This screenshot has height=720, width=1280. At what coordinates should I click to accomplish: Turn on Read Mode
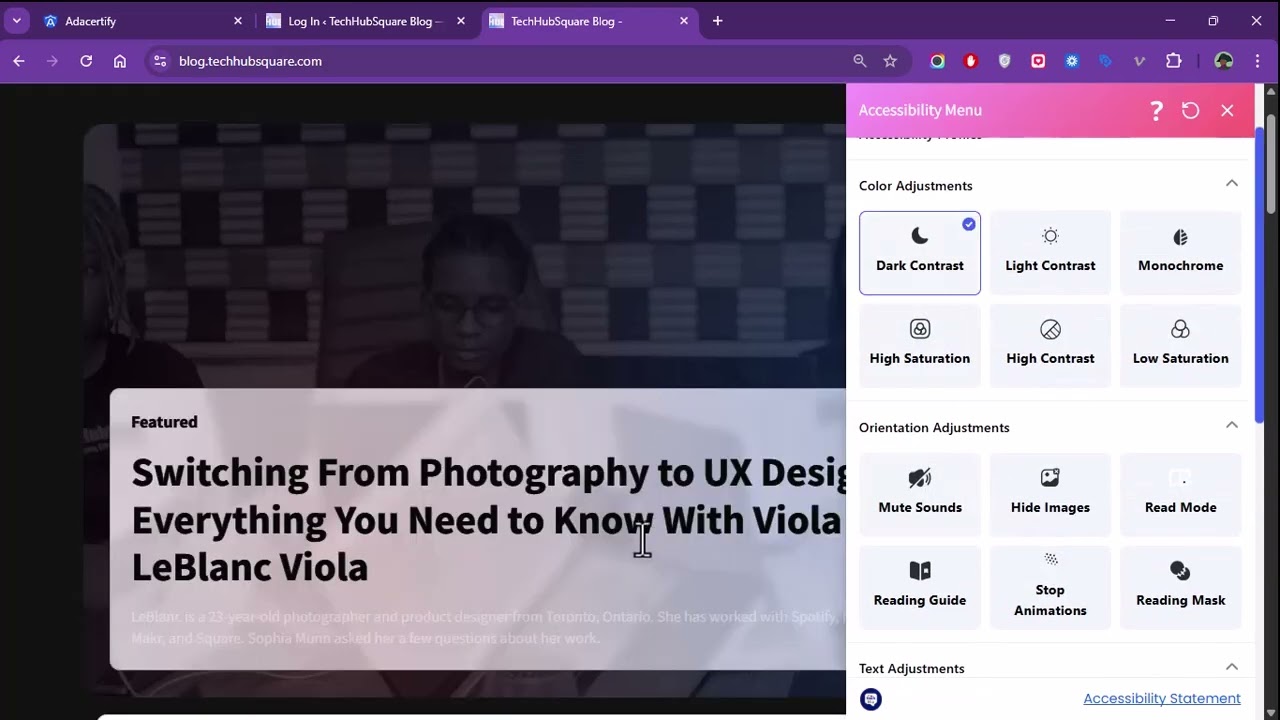[x=1180, y=495]
